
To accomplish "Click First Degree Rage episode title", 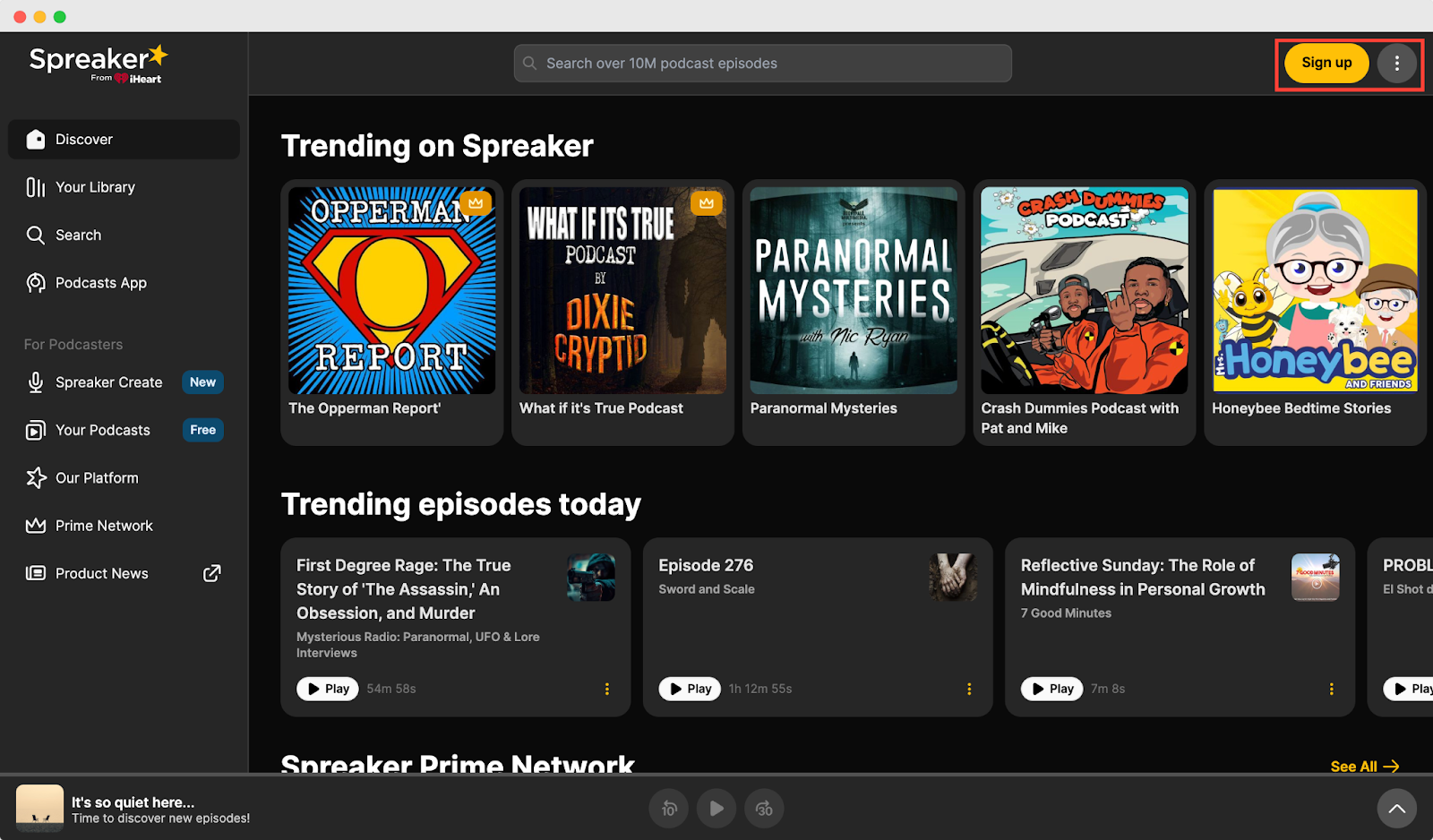I will pos(404,589).
